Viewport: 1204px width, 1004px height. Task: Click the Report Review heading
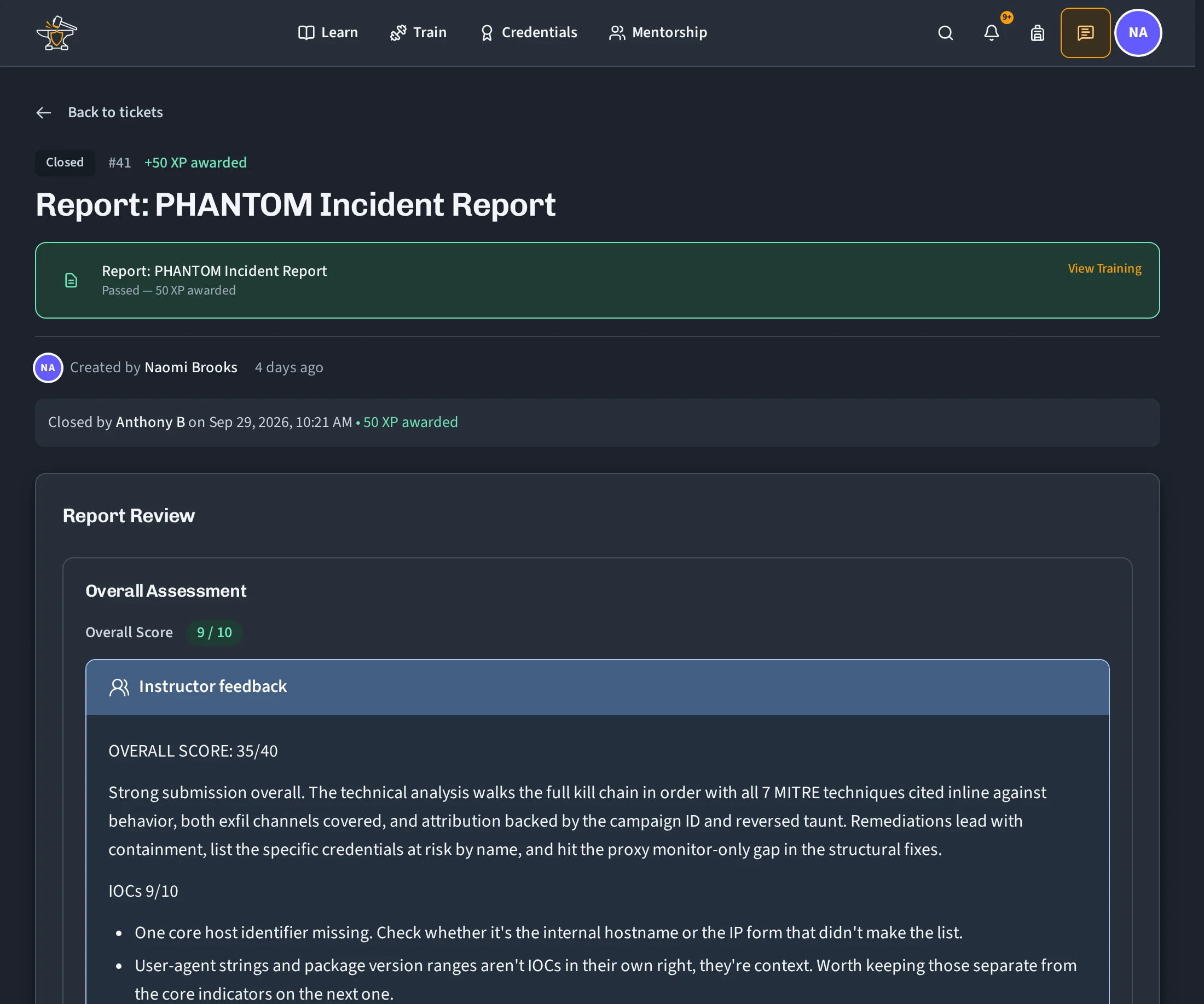[129, 516]
